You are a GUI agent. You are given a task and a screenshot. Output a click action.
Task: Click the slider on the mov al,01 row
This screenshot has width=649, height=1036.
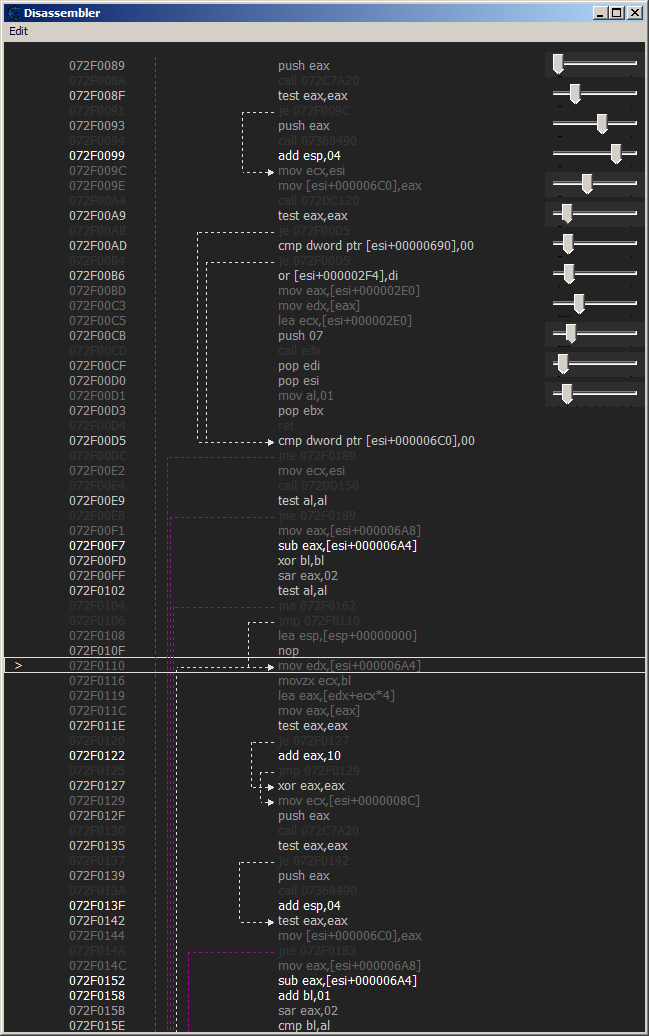595,393
